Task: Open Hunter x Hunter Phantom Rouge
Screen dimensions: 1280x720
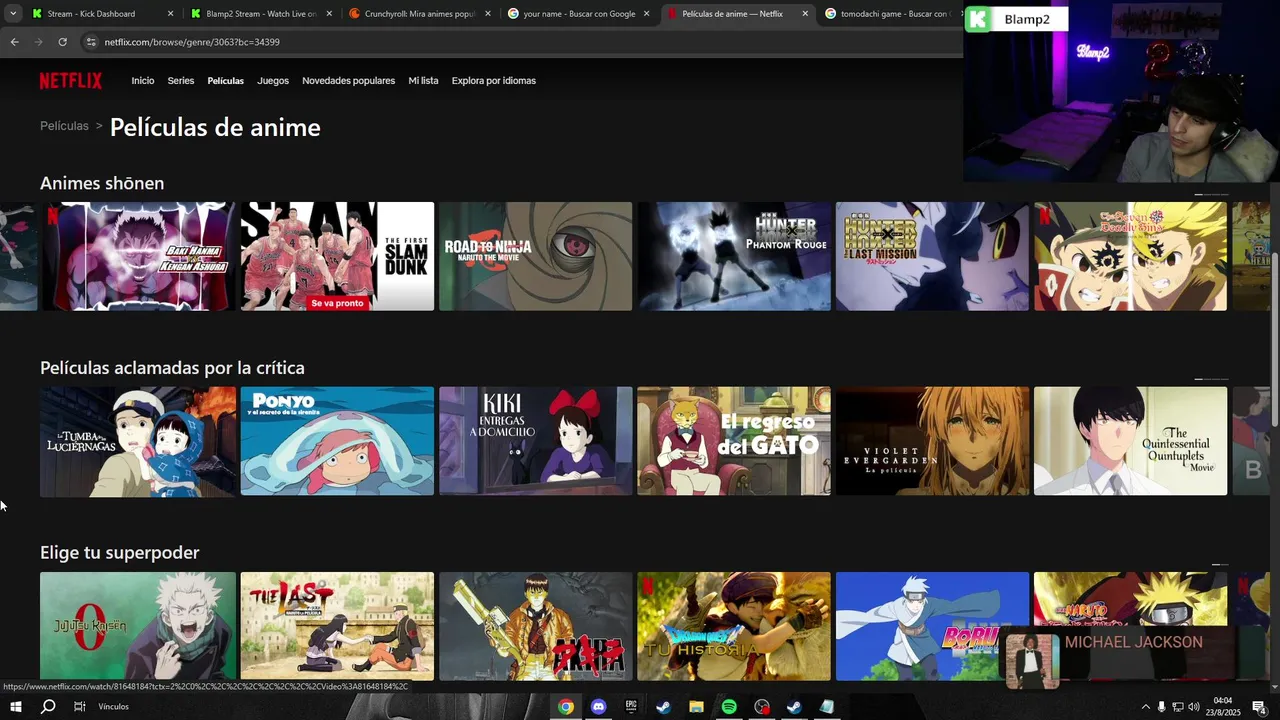Action: point(734,256)
